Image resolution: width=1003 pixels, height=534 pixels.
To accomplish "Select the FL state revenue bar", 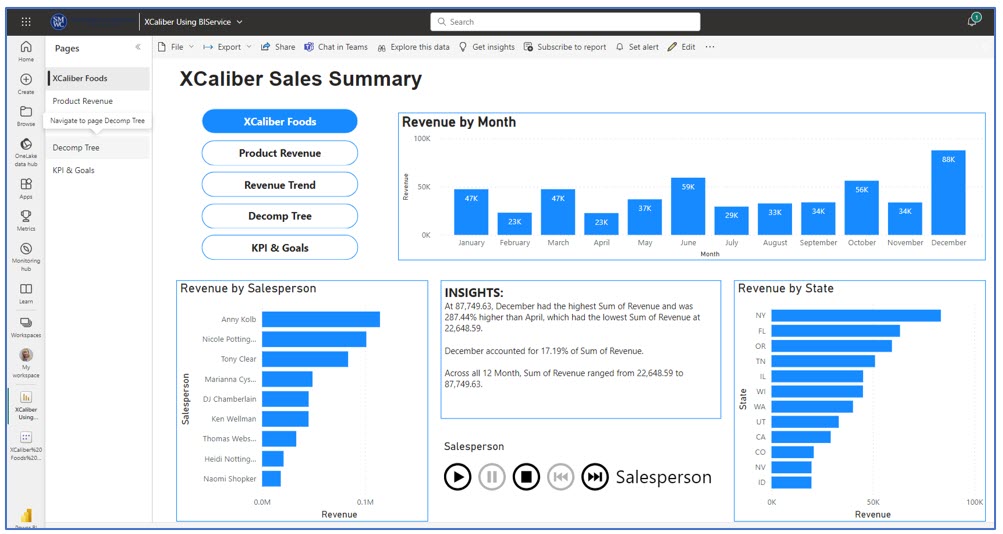I will click(835, 331).
